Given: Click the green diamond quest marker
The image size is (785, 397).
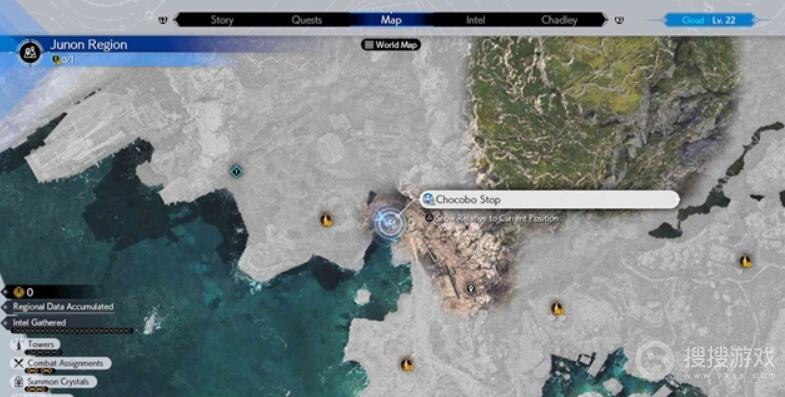Looking at the screenshot, I should coord(236,172).
